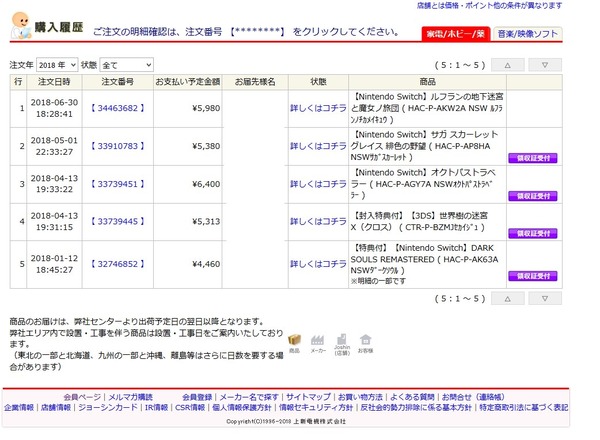600x440 pixels.
Task: Open the 店舗情報 footer link
Action: click(x=56, y=407)
